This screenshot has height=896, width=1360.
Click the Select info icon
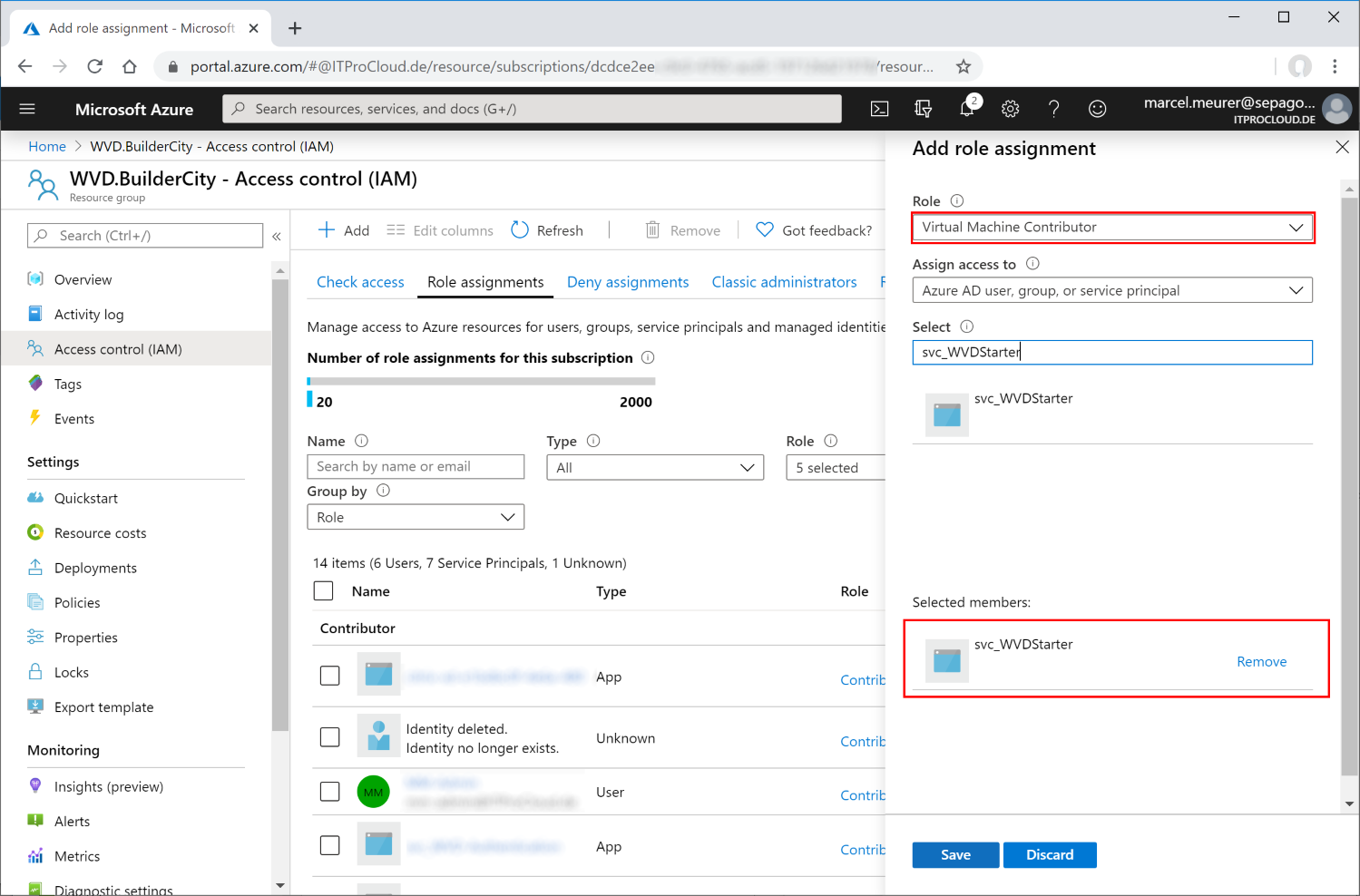pos(966,326)
